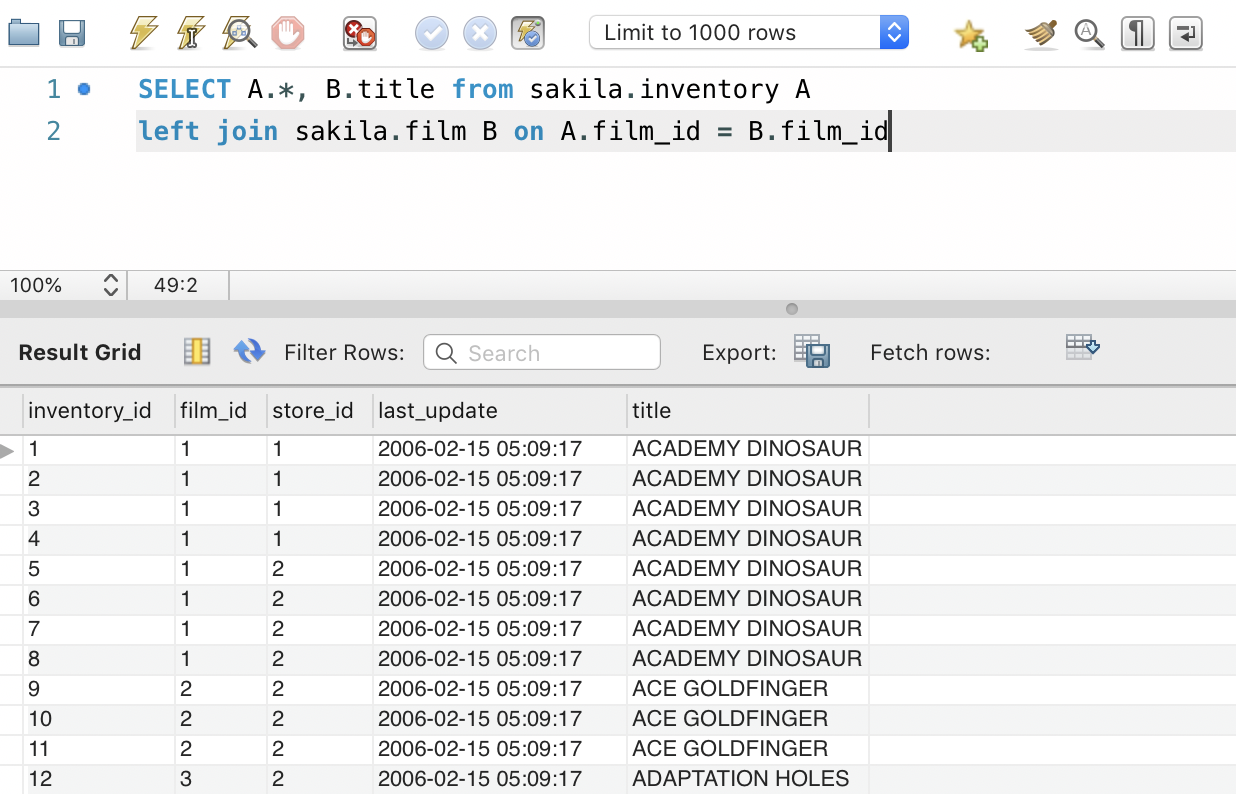
Task: Sort by inventory_id column header
Action: [x=99, y=411]
